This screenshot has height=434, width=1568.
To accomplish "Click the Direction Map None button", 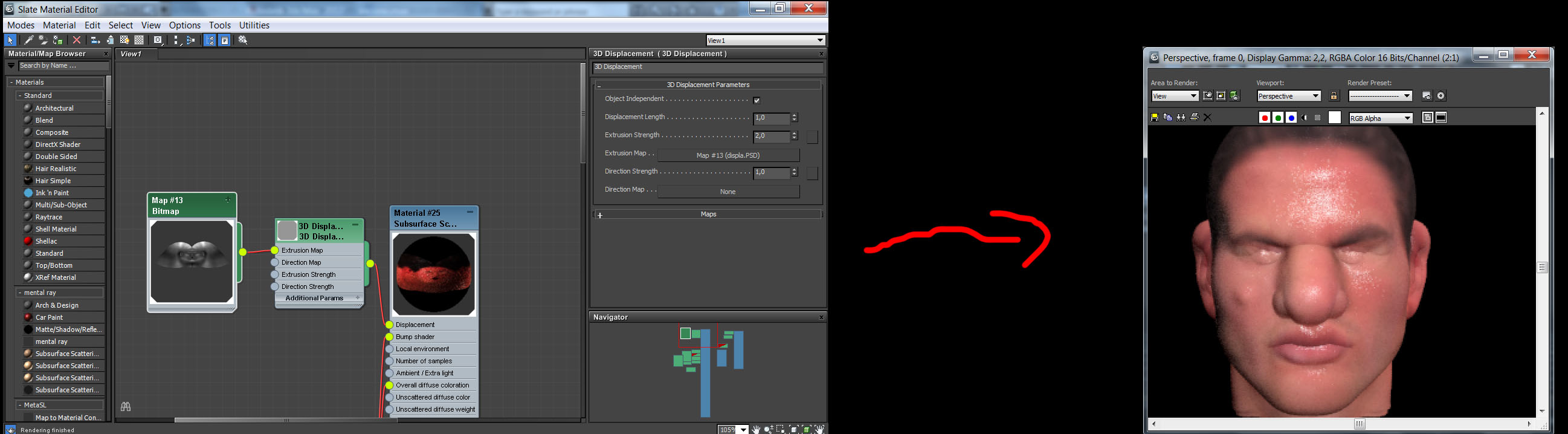I will click(x=728, y=192).
